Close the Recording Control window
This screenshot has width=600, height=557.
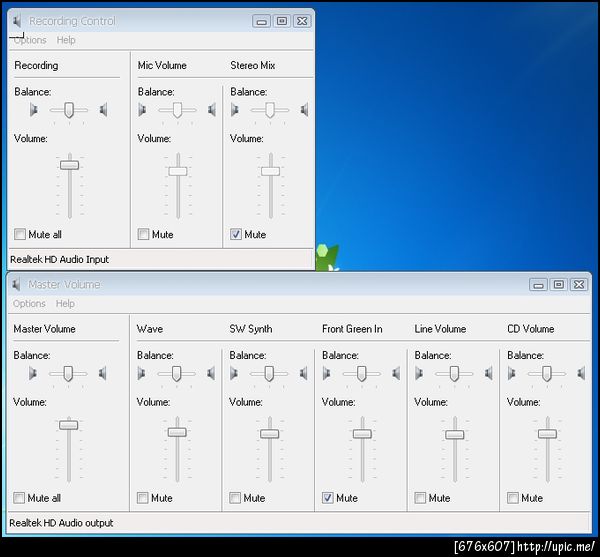pyautogui.click(x=302, y=21)
